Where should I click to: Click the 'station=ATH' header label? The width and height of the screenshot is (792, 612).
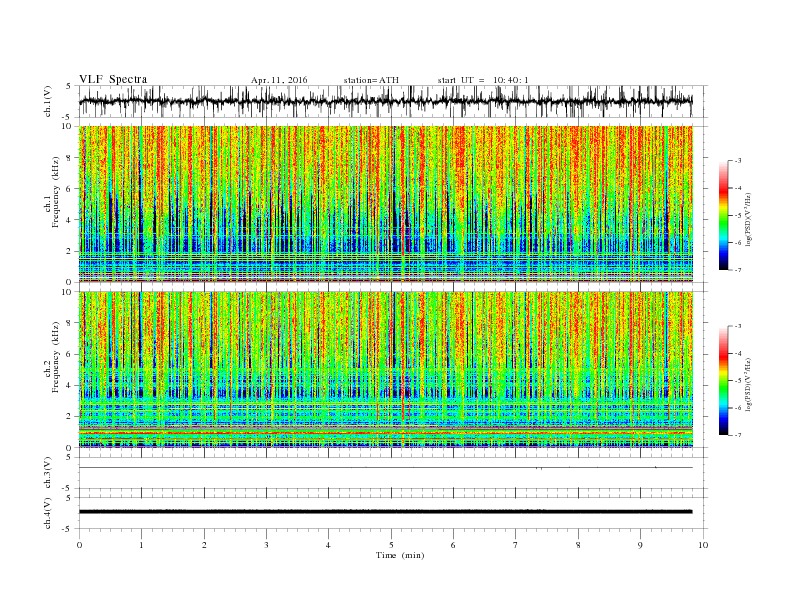[371, 80]
